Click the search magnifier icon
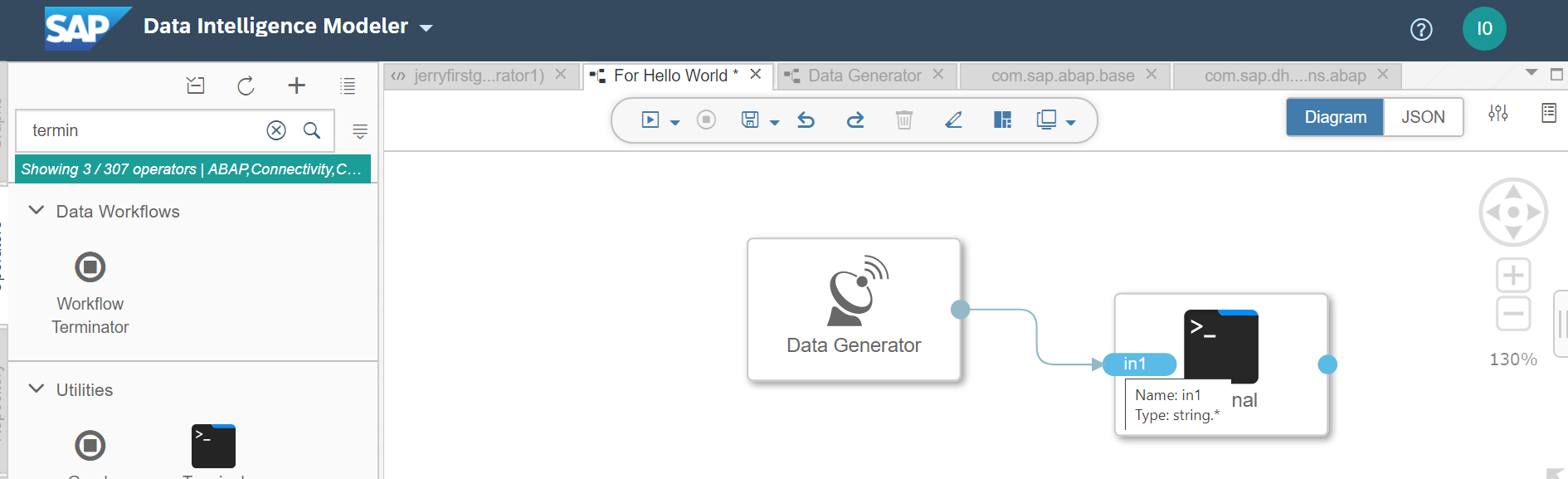This screenshot has height=479, width=1568. click(x=312, y=130)
